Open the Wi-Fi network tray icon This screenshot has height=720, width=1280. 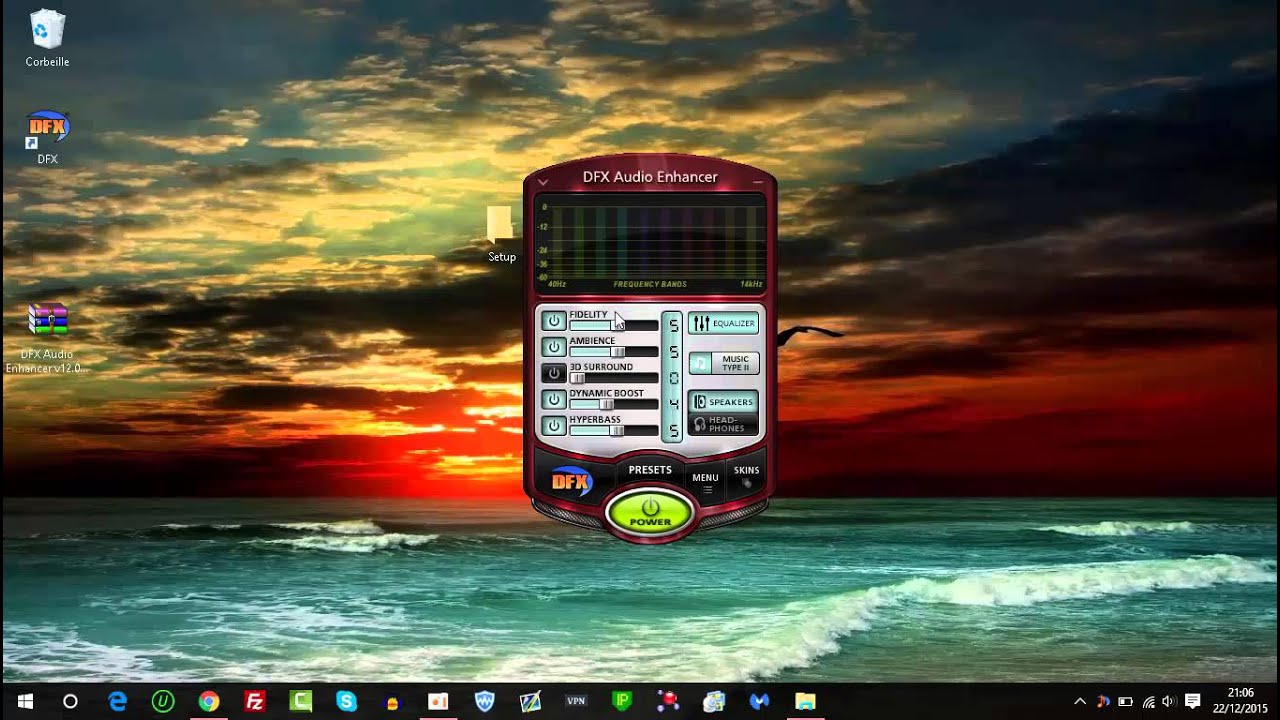click(x=1147, y=702)
